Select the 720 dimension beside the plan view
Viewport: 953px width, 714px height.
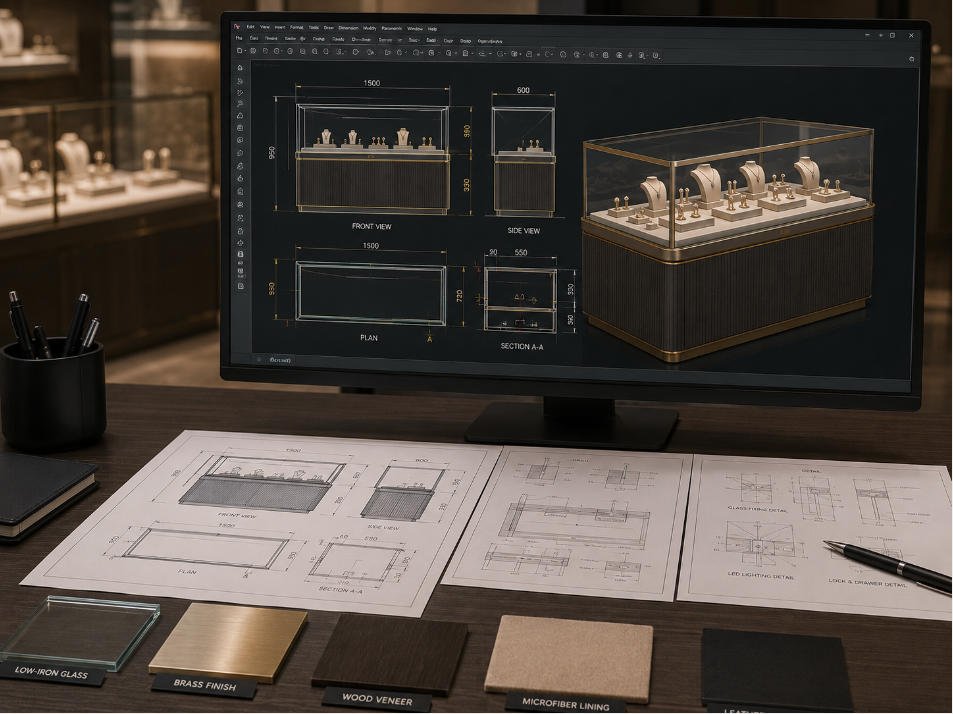coord(459,296)
